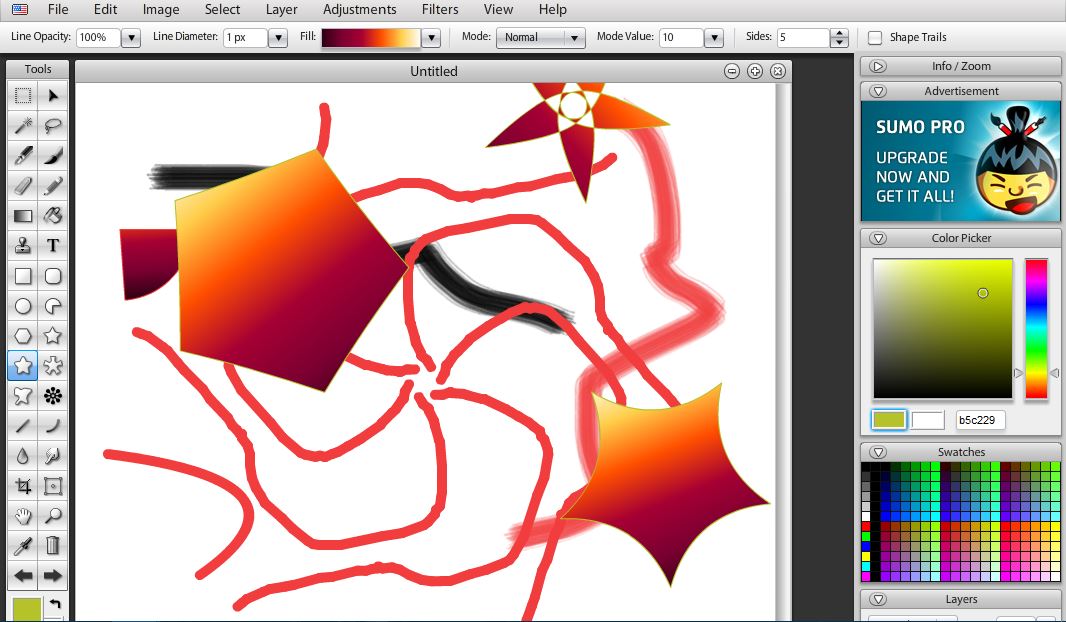Click the SUMO PRO upgrade advertisement
Image resolution: width=1066 pixels, height=622 pixels.
pos(958,160)
